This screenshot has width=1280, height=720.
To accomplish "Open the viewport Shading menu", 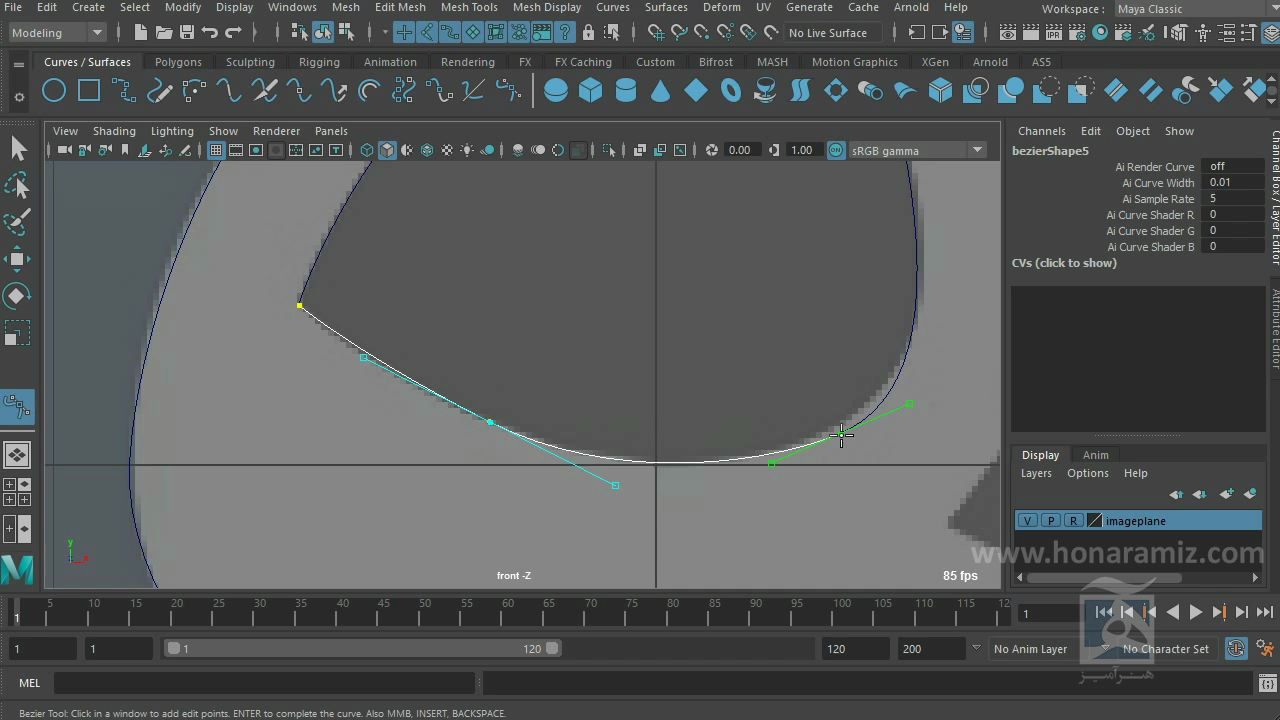I will pyautogui.click(x=114, y=131).
